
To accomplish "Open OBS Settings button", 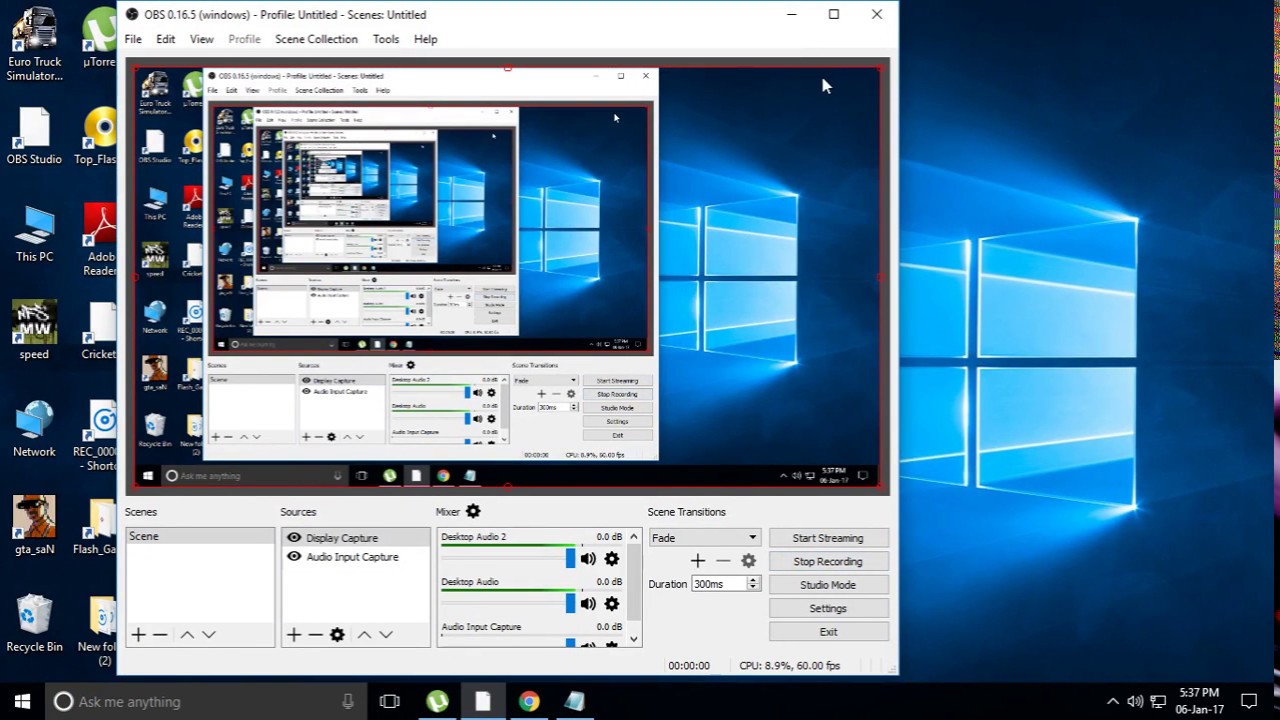I will 828,608.
